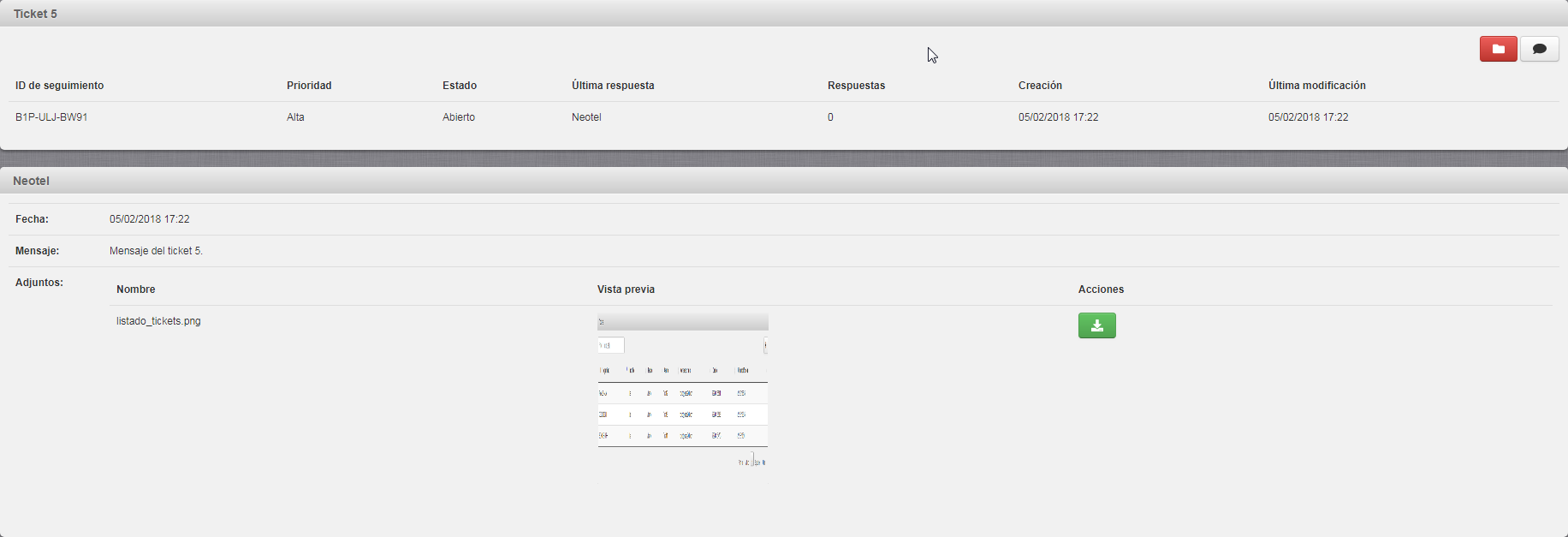Click the Alta priority value
1568x537 pixels.
point(295,117)
